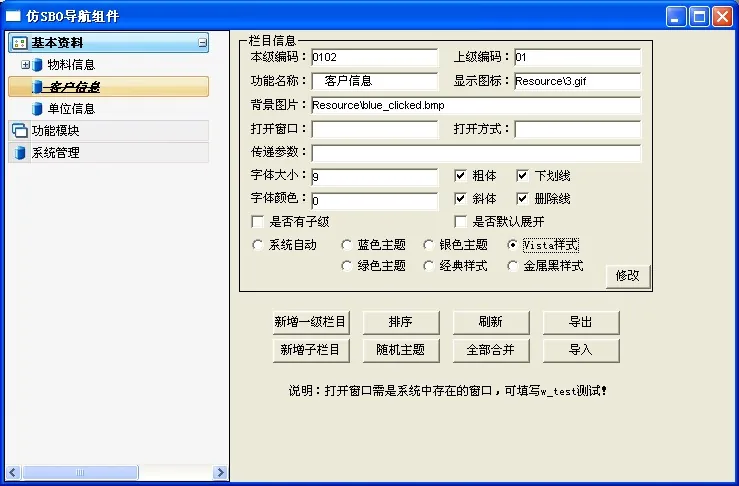Open the 系统管理 navigation group
Image resolution: width=739 pixels, height=486 pixels.
click(108, 153)
